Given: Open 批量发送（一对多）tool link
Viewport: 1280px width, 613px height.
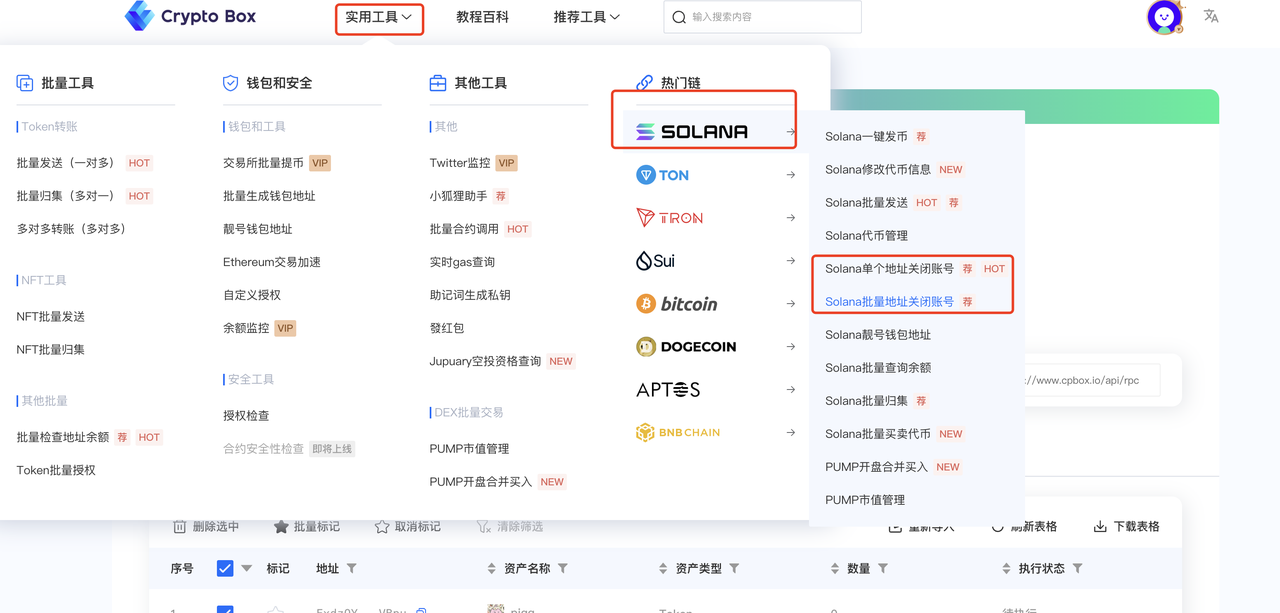Looking at the screenshot, I should tap(66, 163).
